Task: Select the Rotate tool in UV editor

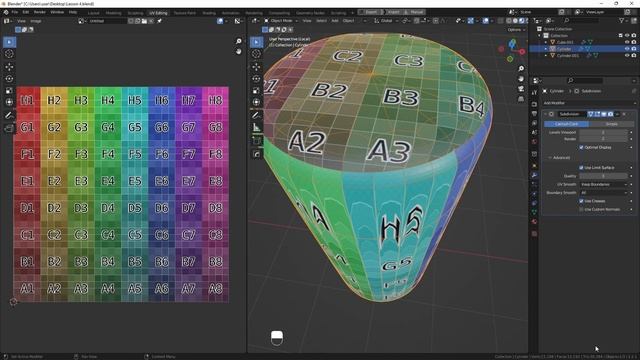Action: (9, 78)
